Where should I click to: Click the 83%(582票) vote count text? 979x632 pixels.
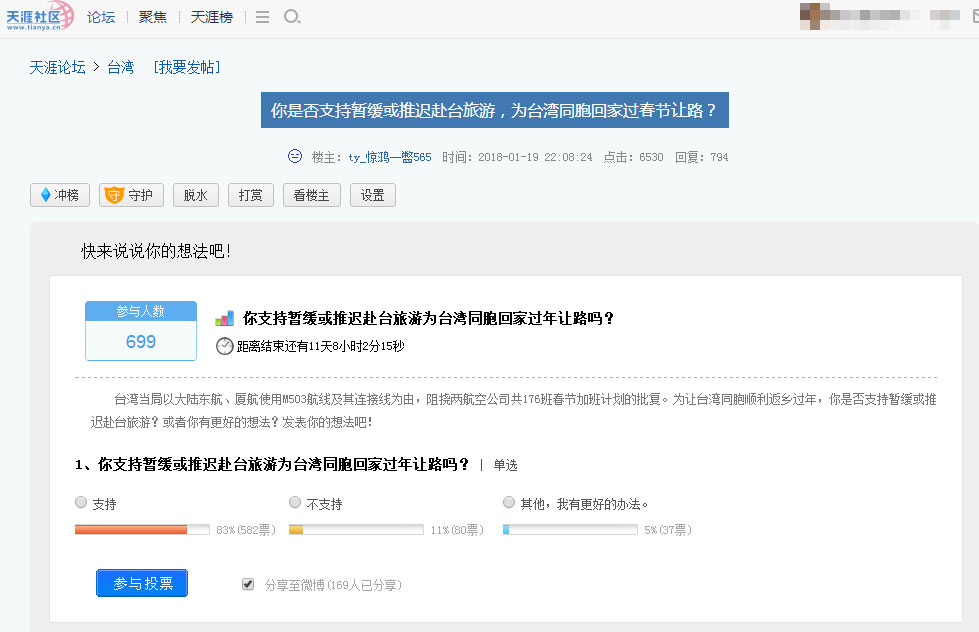tap(246, 530)
